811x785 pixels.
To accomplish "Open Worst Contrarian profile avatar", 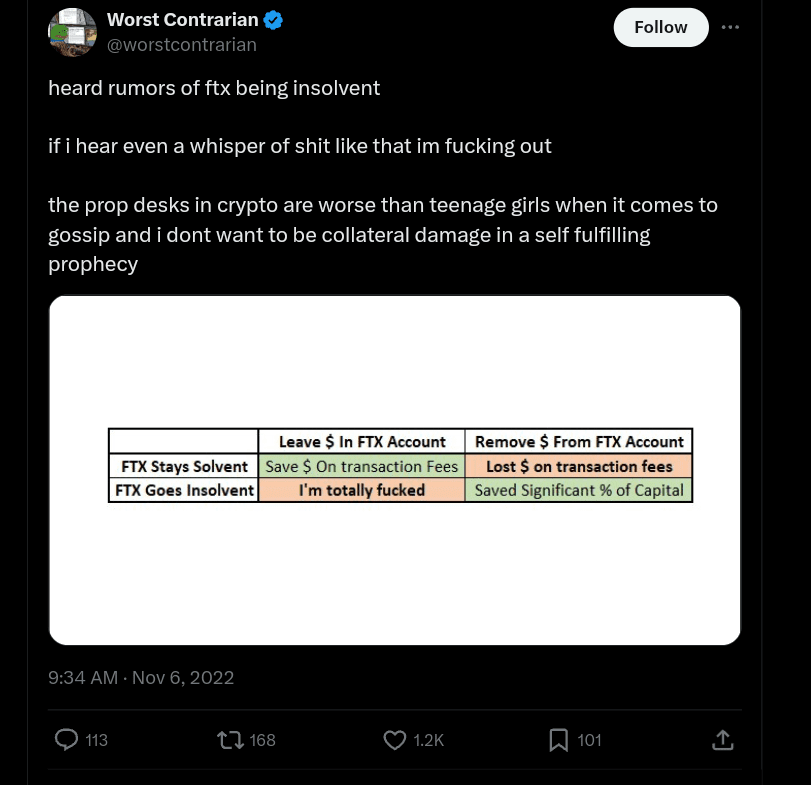I will (x=72, y=32).
